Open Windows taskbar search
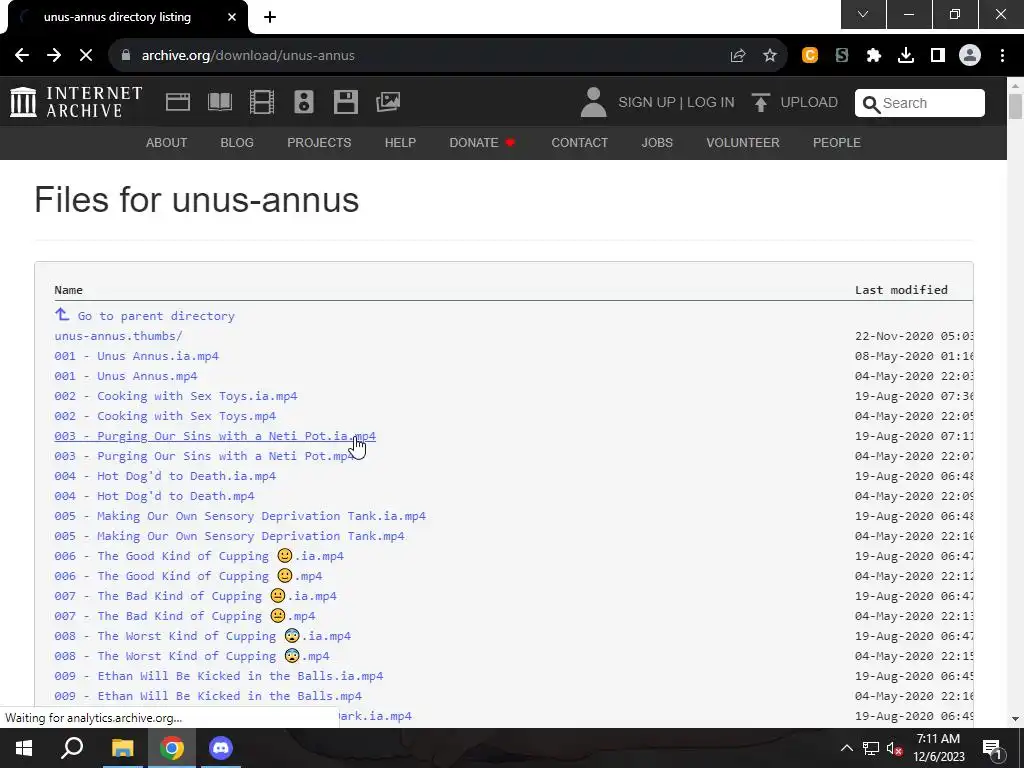The image size is (1024, 768). (x=72, y=748)
